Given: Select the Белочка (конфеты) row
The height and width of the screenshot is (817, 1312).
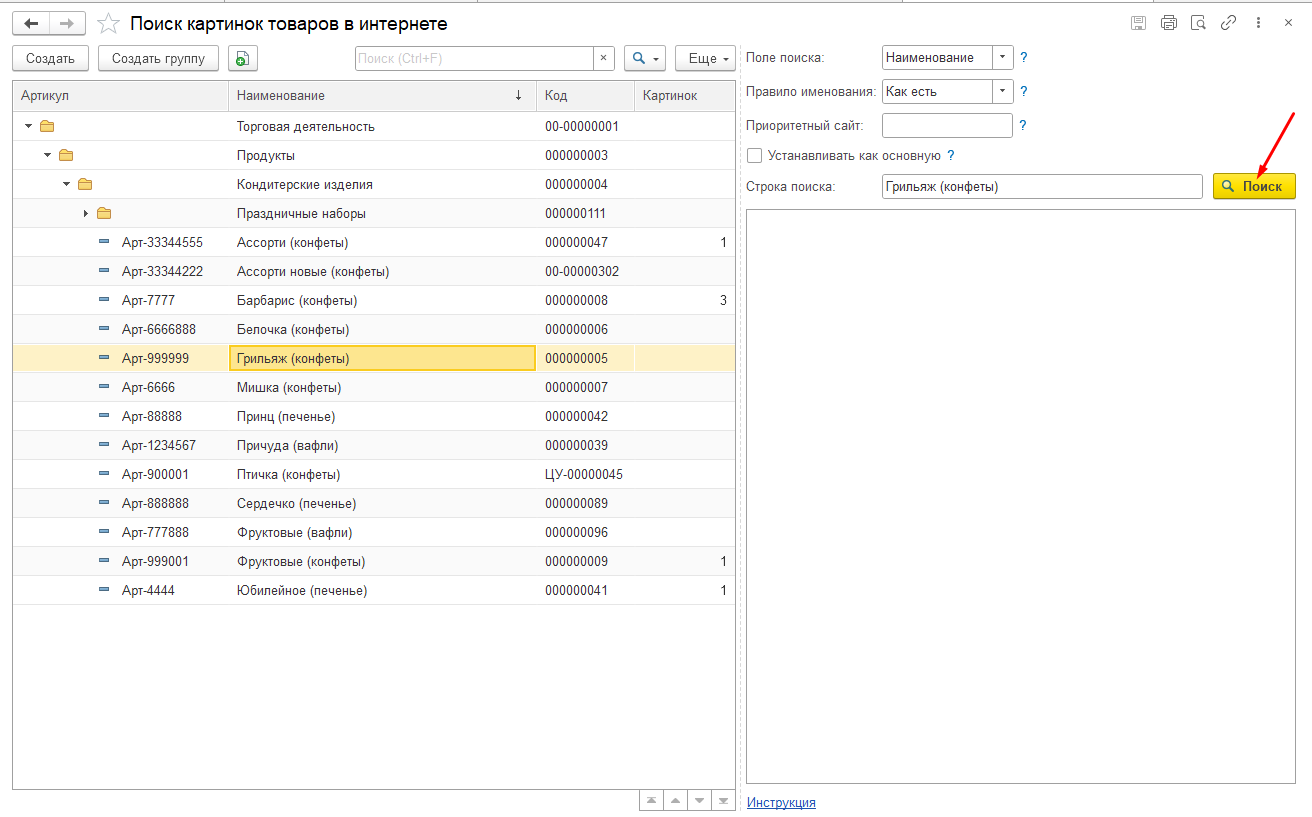Looking at the screenshot, I should pos(374,329).
